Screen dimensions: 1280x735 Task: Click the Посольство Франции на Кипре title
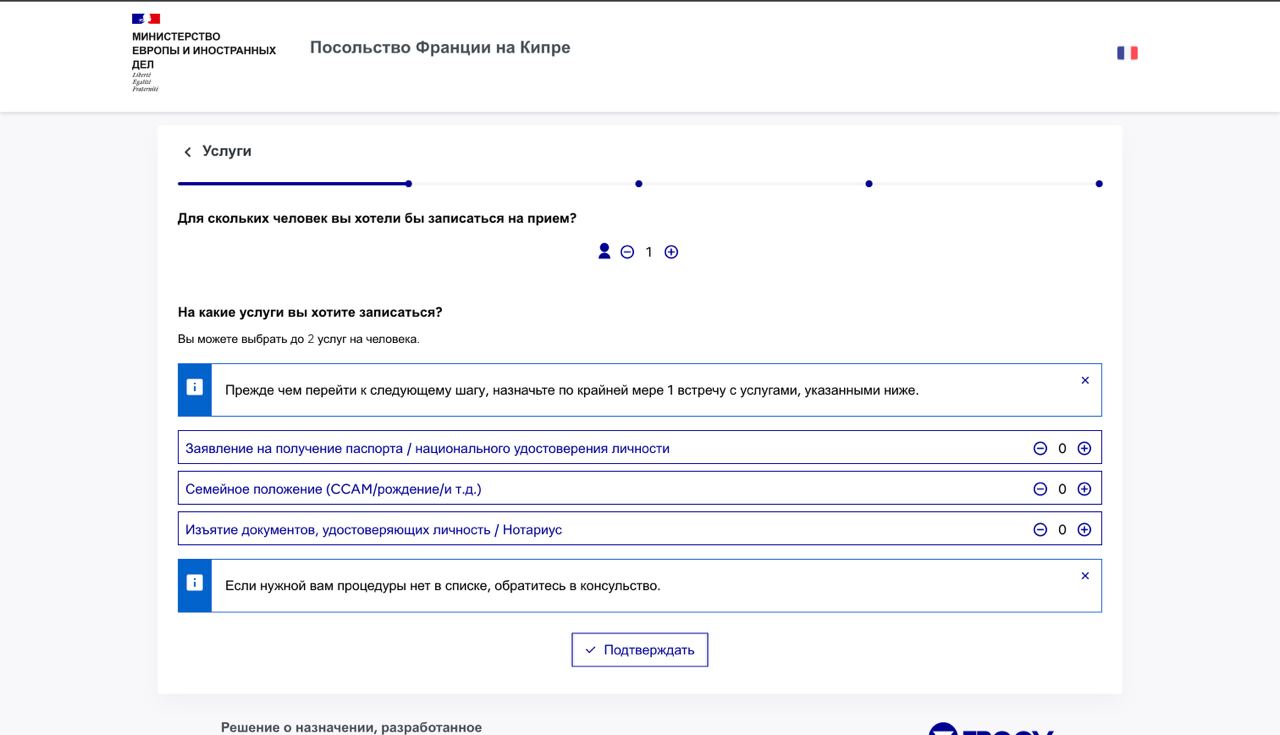(x=440, y=48)
